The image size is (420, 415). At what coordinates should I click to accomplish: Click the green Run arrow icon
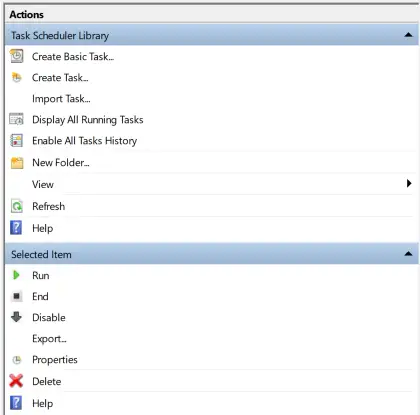click(16, 275)
